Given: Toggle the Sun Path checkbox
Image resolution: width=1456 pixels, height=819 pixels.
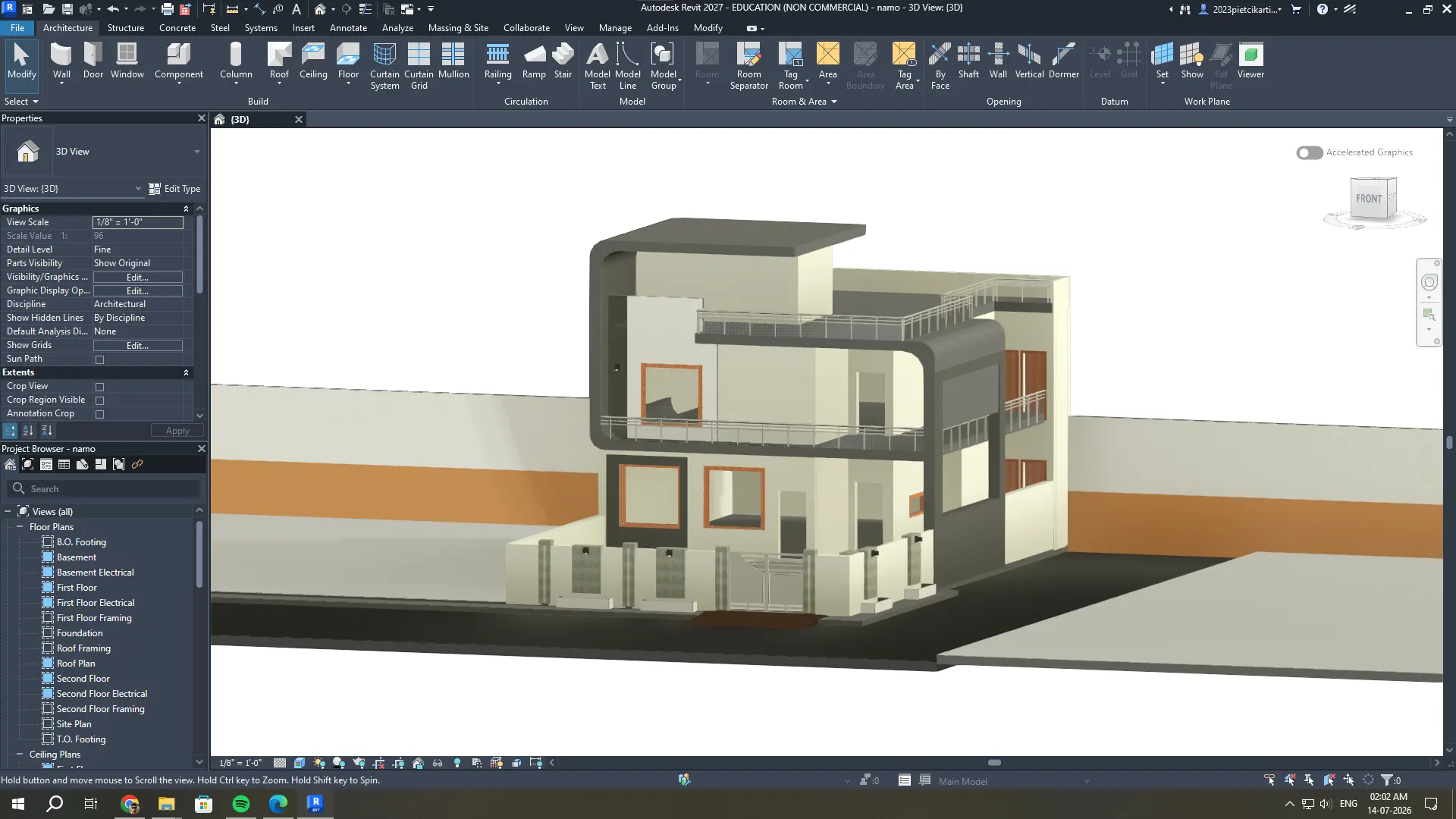Looking at the screenshot, I should point(99,359).
